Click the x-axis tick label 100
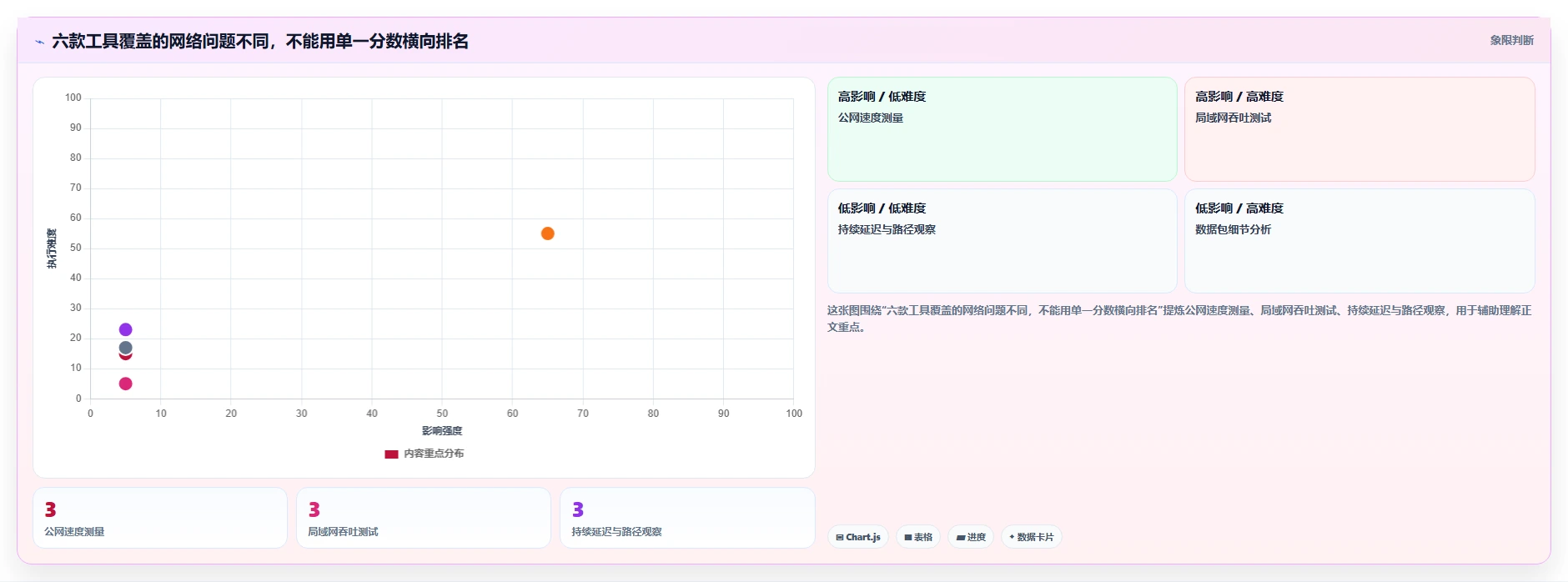Image resolution: width=1568 pixels, height=582 pixels. 794,414
